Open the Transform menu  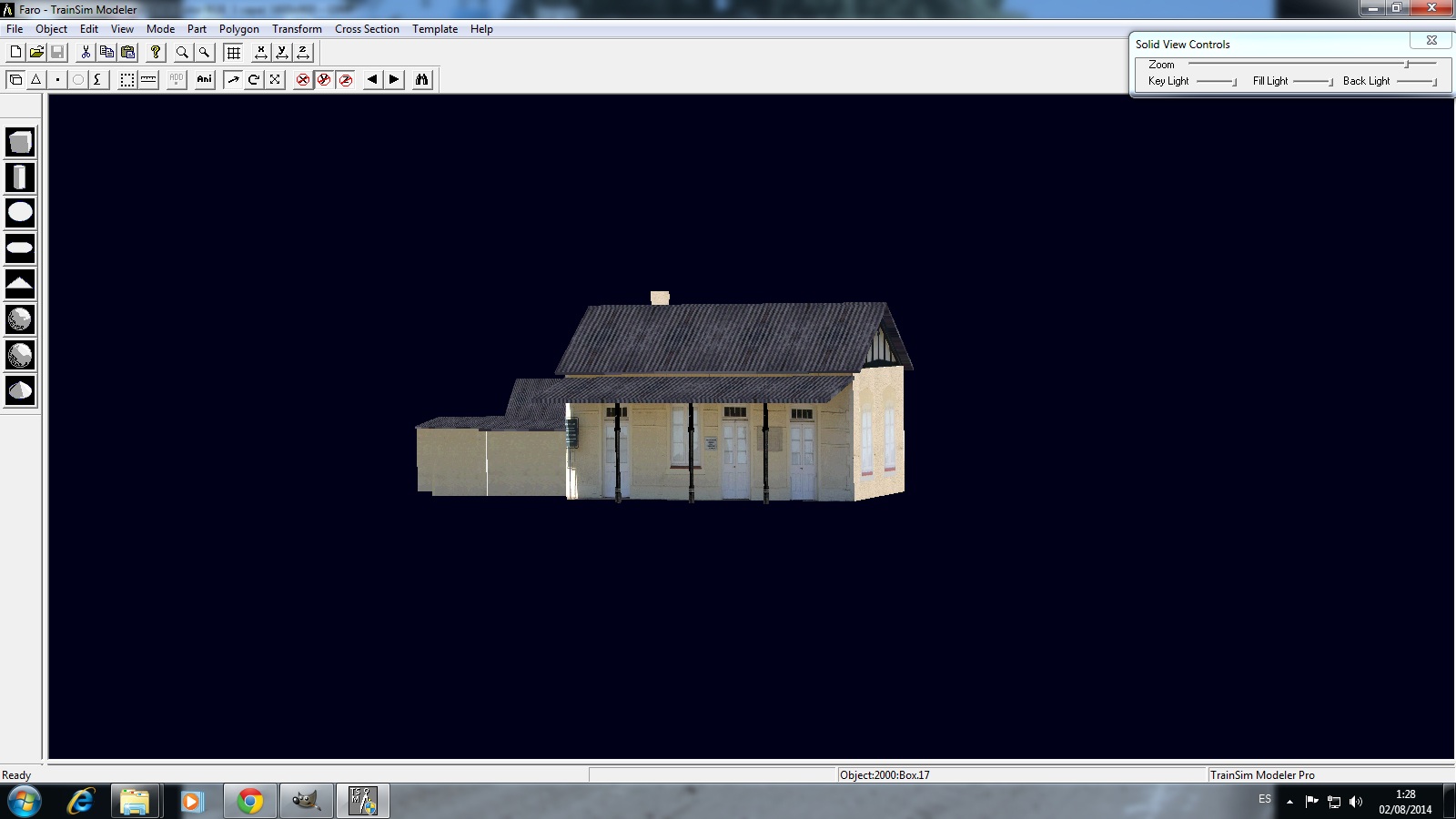[x=297, y=29]
